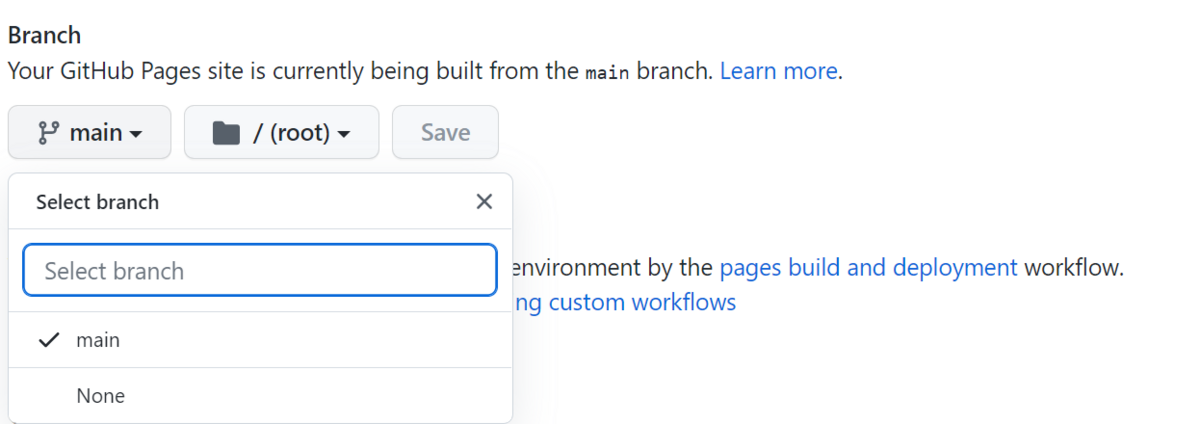Screen dimensions: 1200x424
Task: Open the main branch dropdown
Action: 90,132
